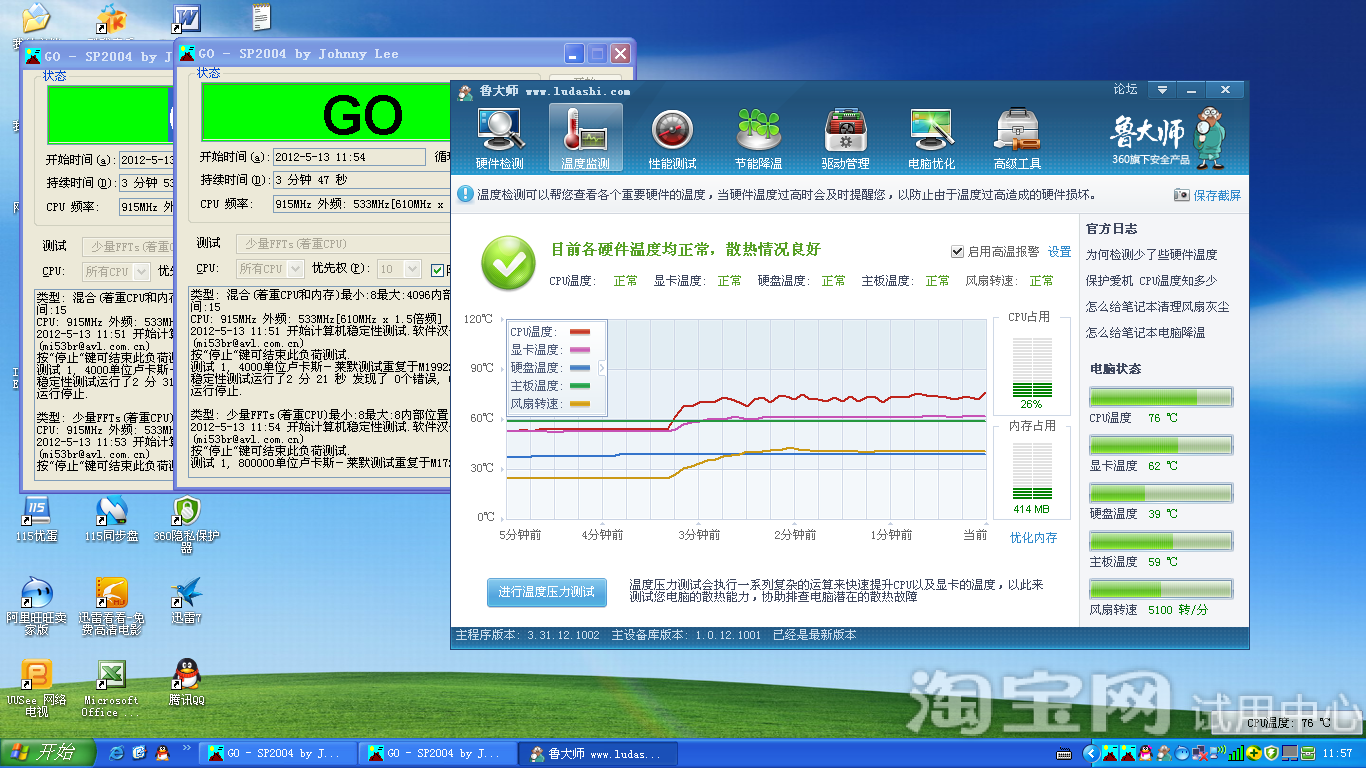Toggle the 启用高温报警 checkbox
Viewport: 1366px width, 768px height.
[x=957, y=252]
